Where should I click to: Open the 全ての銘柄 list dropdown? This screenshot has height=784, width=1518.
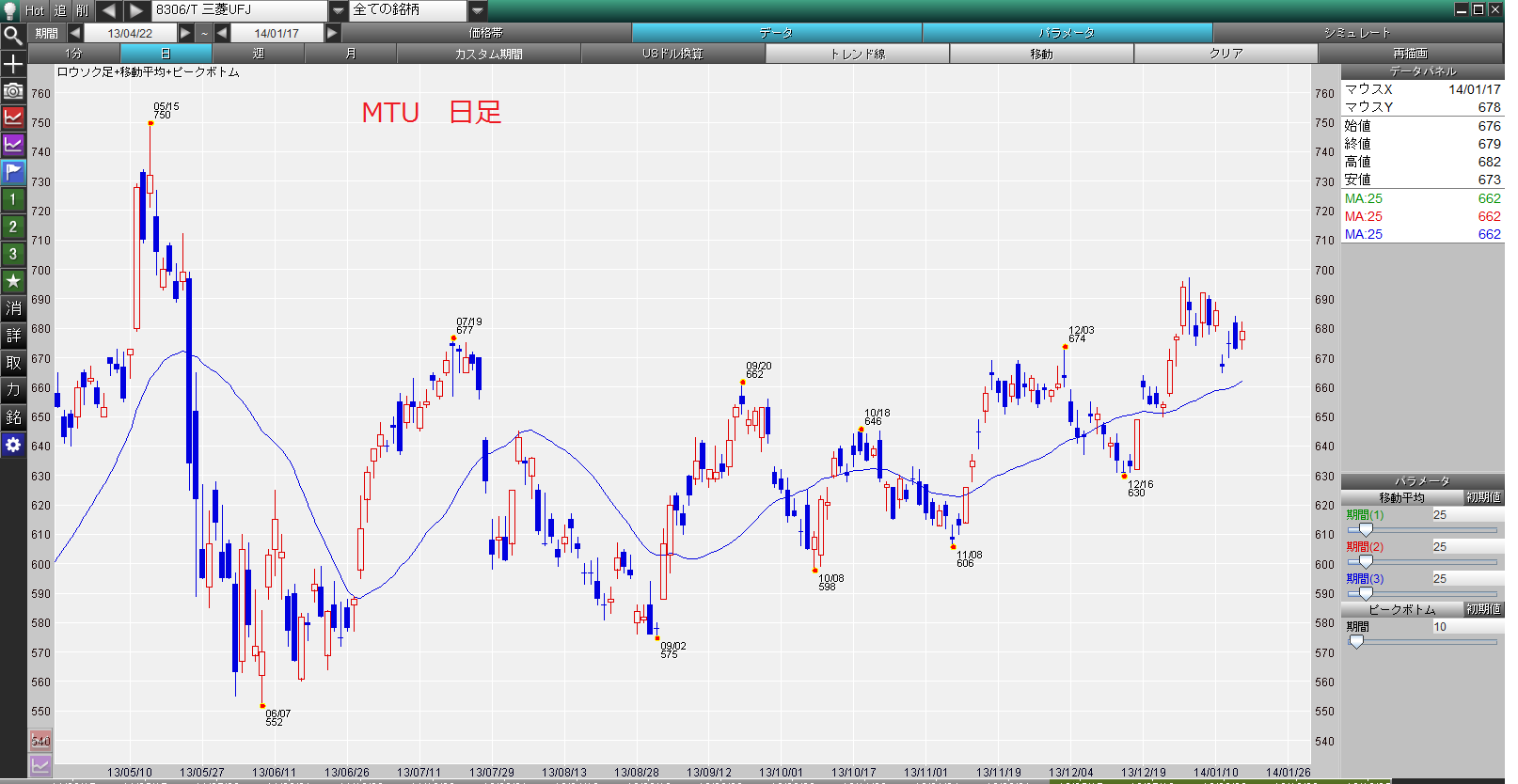click(478, 10)
